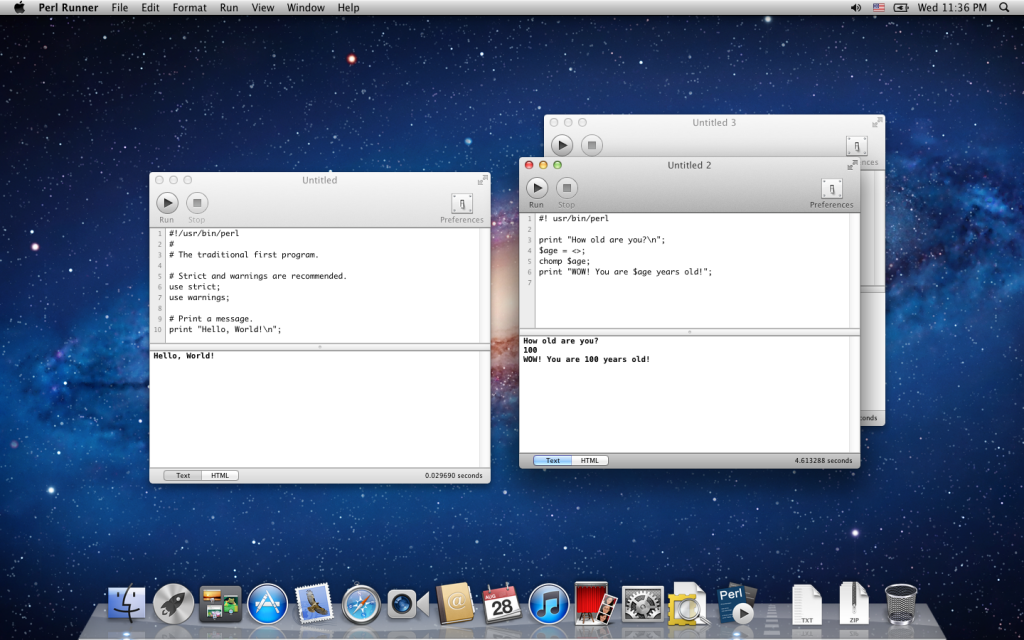
Task: Open the App Store from the Dock
Action: coord(267,603)
